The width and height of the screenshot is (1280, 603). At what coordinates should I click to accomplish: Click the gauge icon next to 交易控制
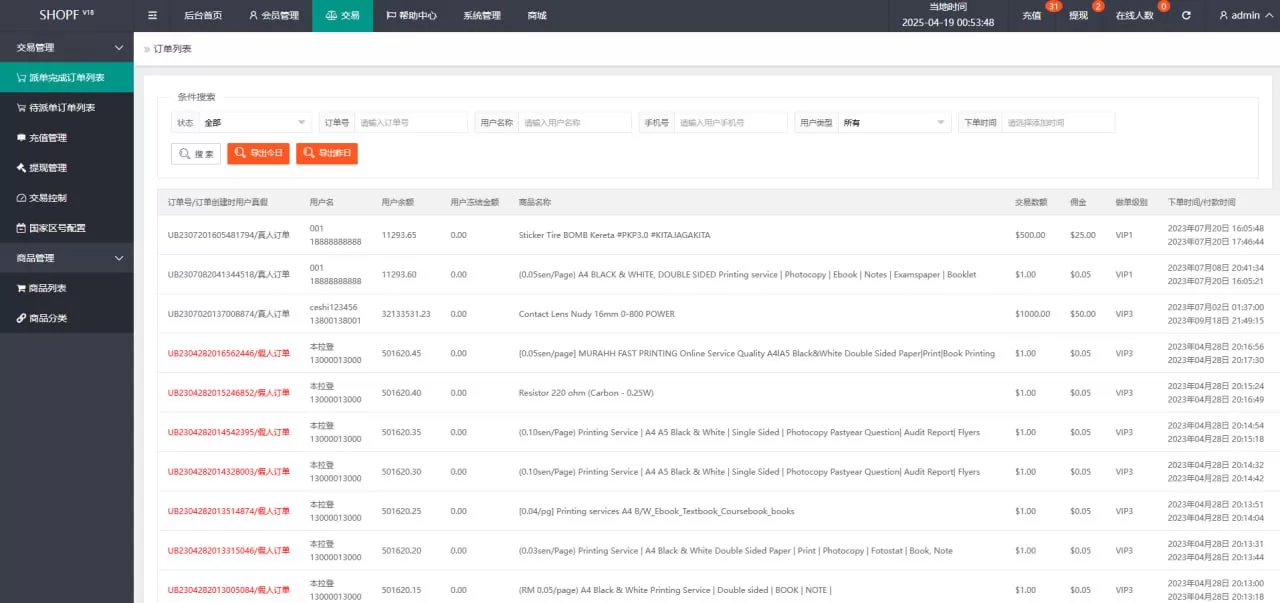coord(21,198)
